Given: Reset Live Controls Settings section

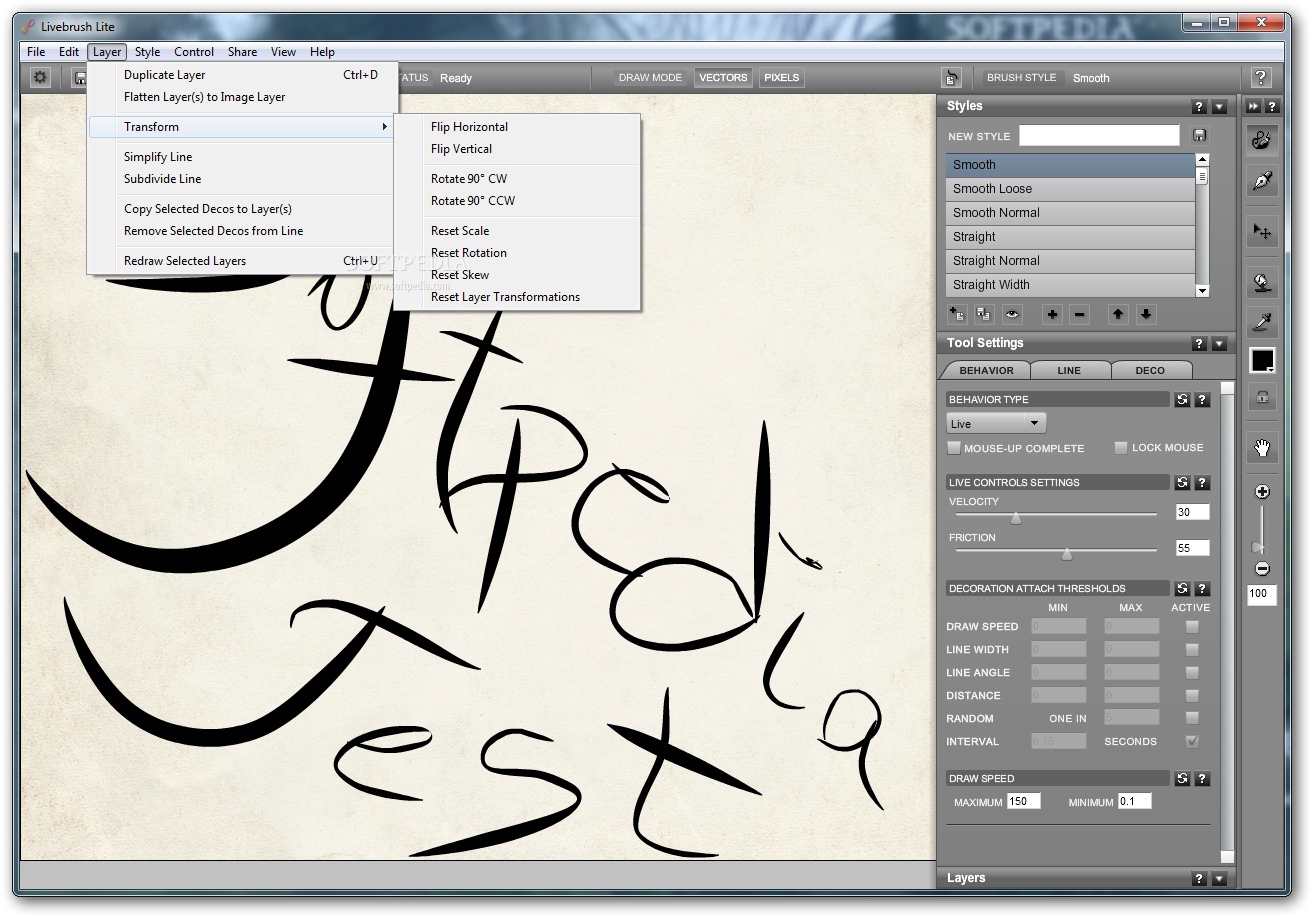Looking at the screenshot, I should click(x=1182, y=482).
